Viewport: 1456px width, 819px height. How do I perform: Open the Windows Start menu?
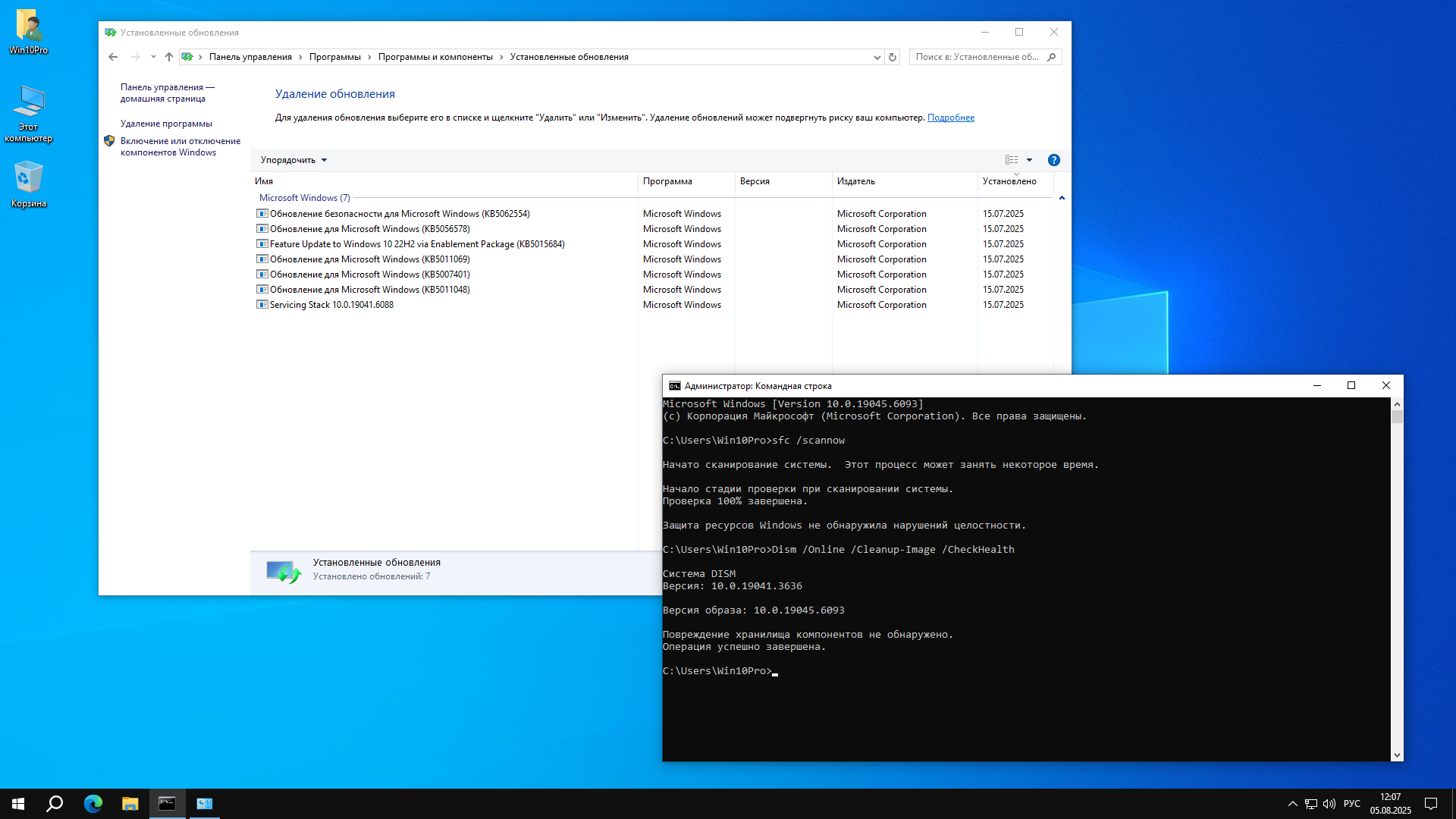coord(18,804)
